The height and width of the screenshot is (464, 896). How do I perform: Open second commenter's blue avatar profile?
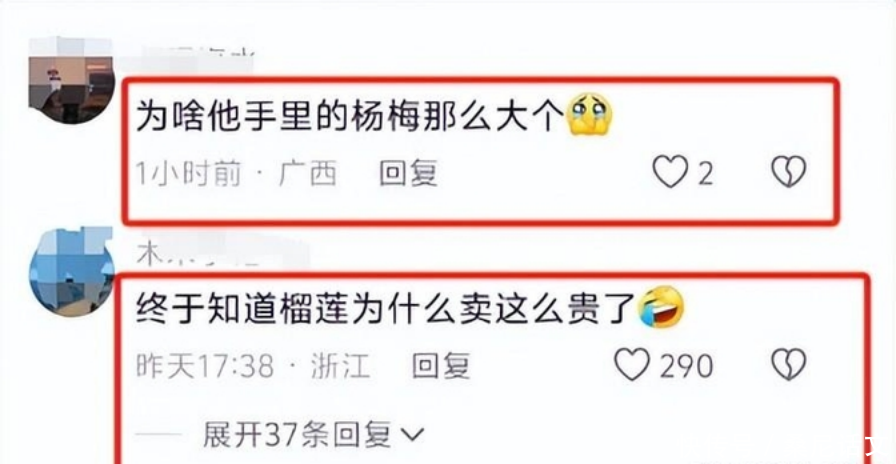[x=71, y=272]
